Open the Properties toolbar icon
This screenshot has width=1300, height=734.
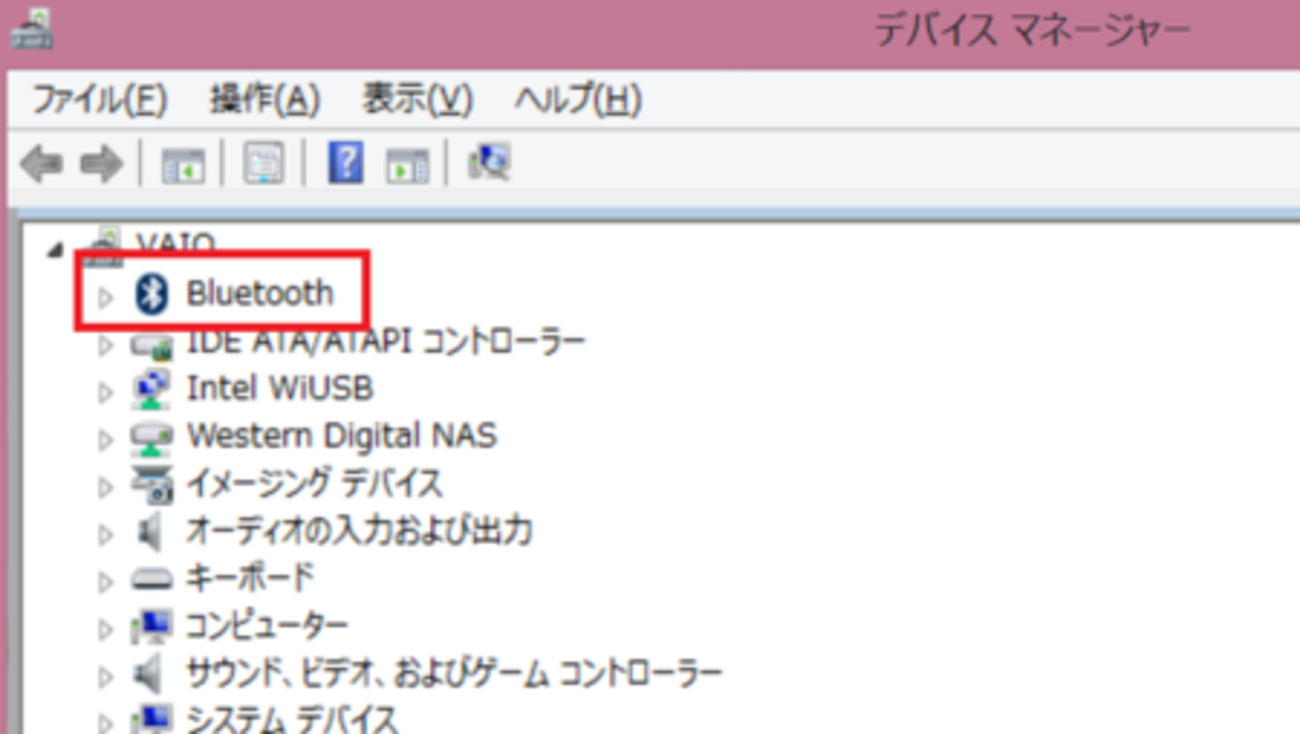(x=264, y=163)
